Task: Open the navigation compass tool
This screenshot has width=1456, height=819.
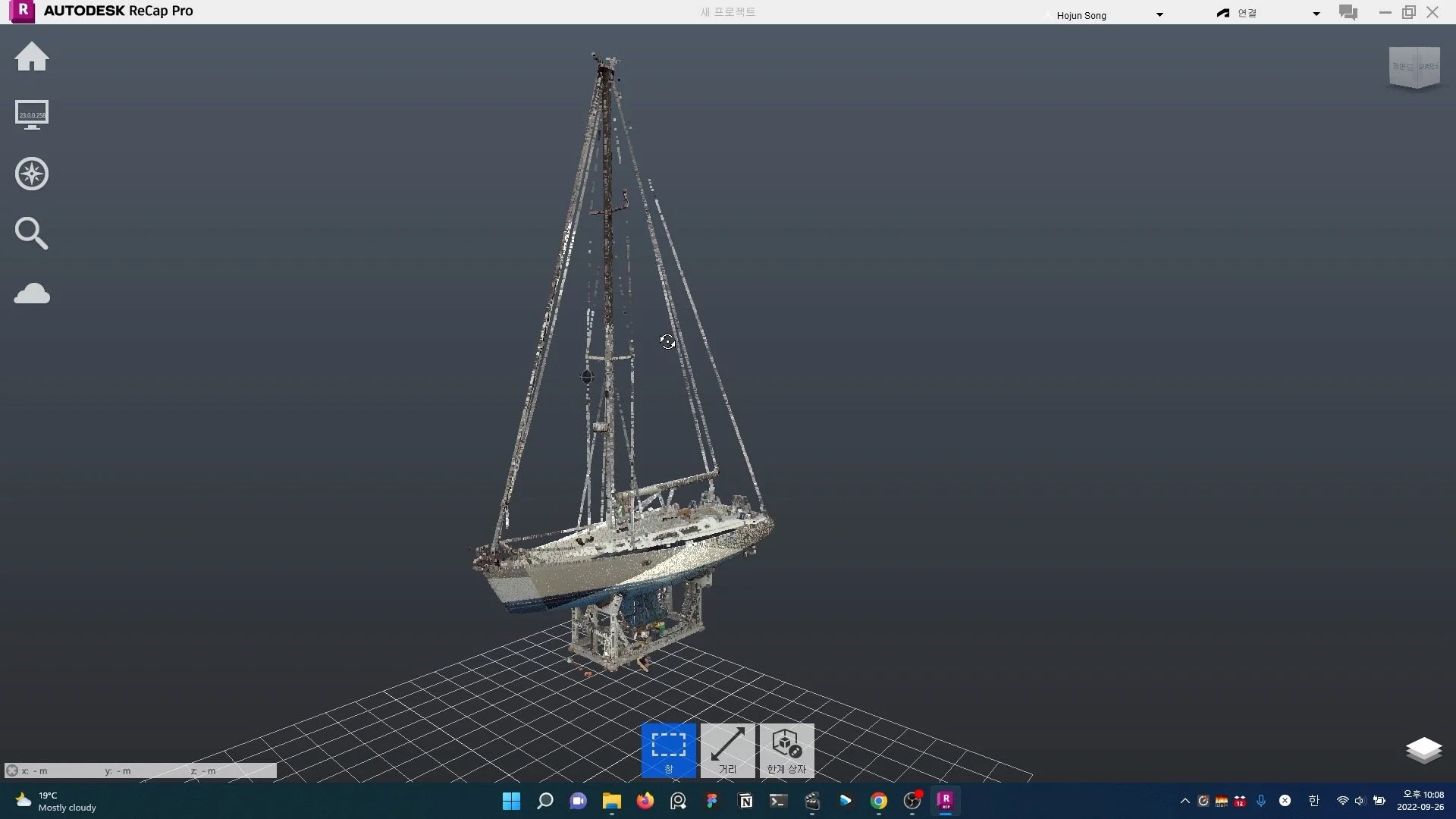Action: (x=32, y=174)
